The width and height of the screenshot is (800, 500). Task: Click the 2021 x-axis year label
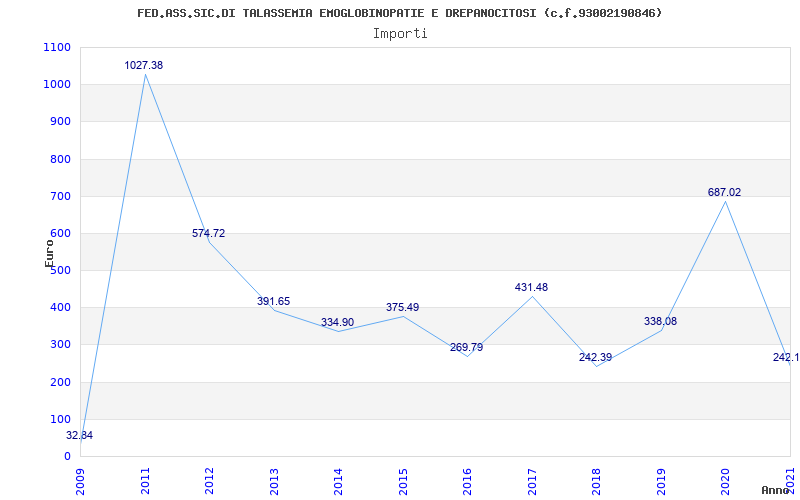click(x=790, y=482)
